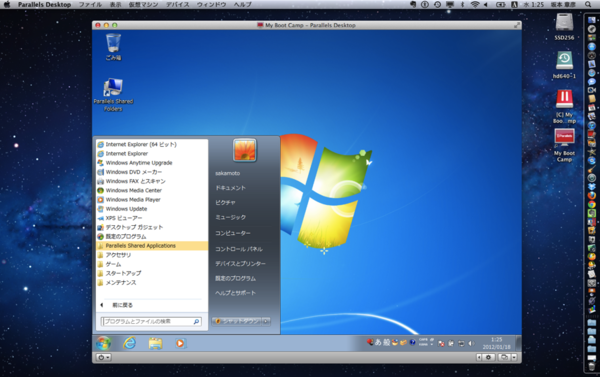
Task: Open コンピューター from the Start menu
Action: (x=233, y=233)
